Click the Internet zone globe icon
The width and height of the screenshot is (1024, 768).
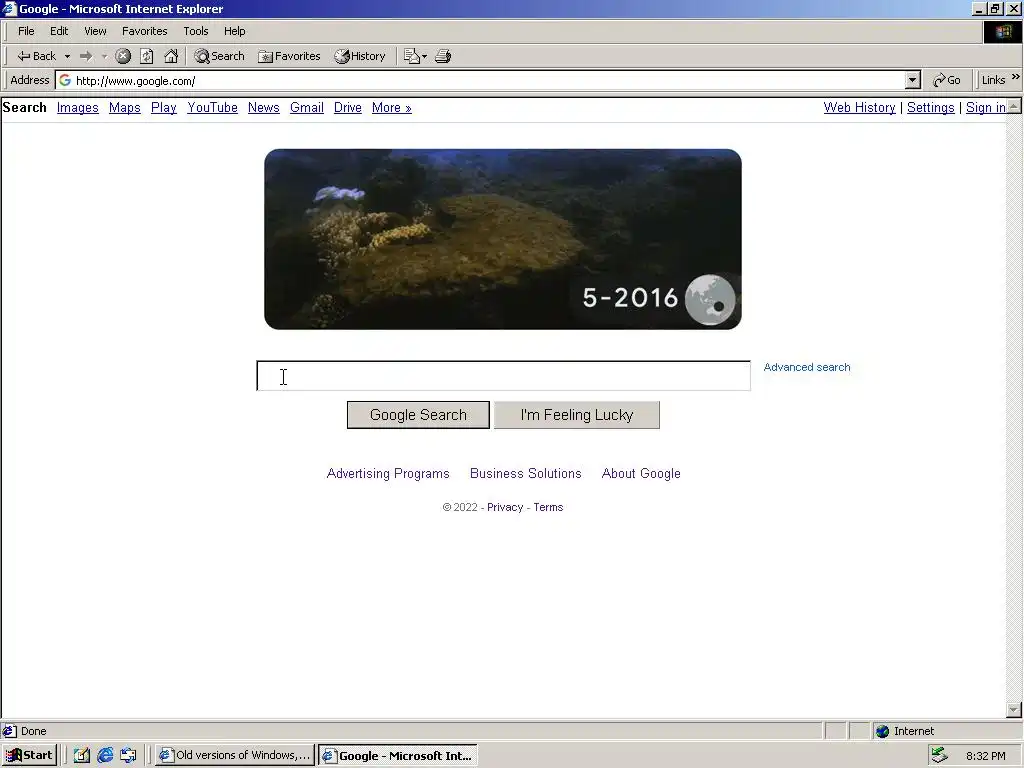pyautogui.click(x=882, y=731)
